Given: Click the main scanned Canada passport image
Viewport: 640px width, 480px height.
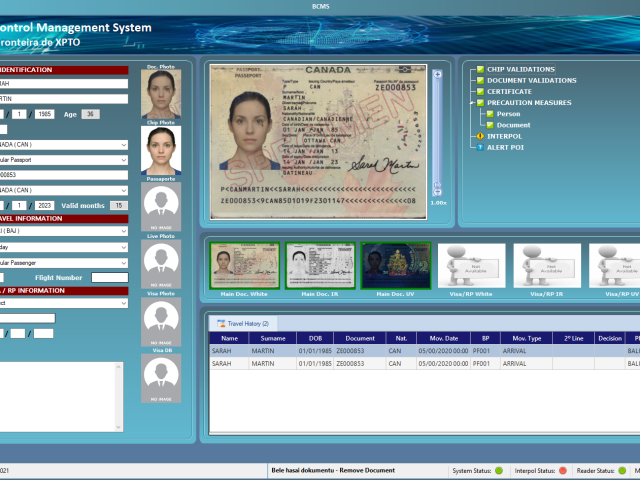Looking at the screenshot, I should pyautogui.click(x=318, y=142).
